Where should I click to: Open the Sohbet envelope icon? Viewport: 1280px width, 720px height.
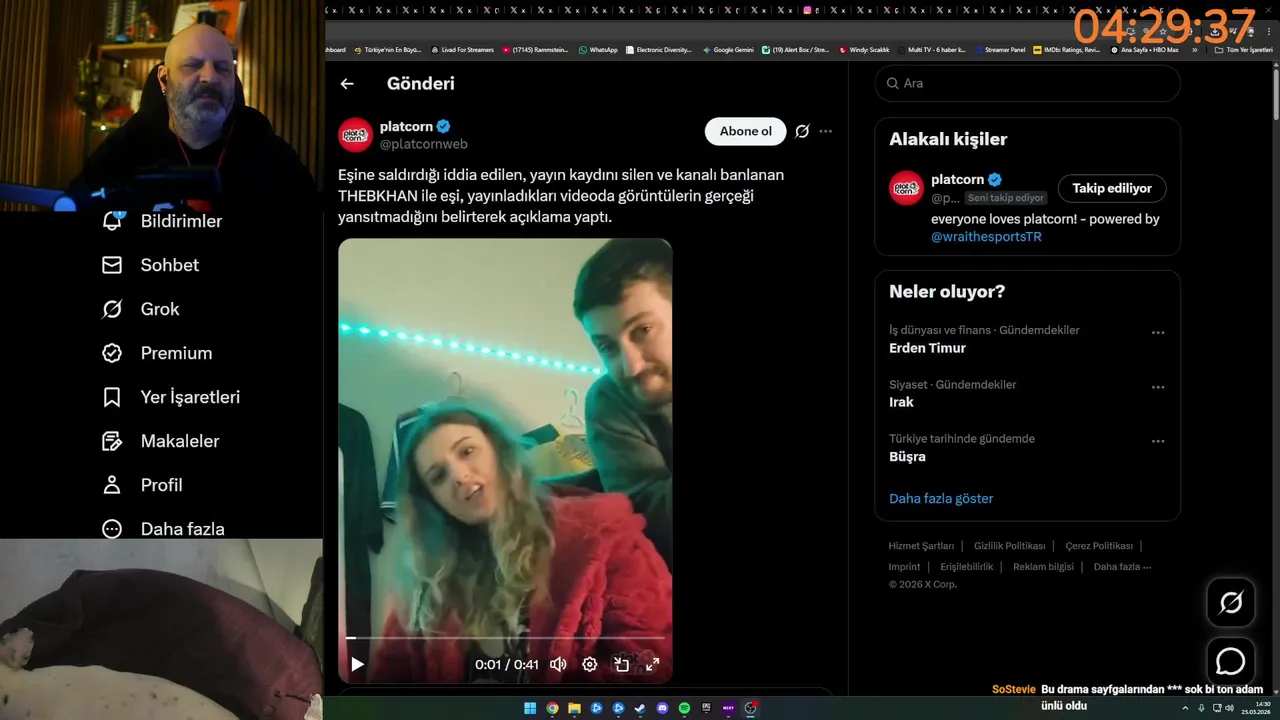click(x=112, y=265)
